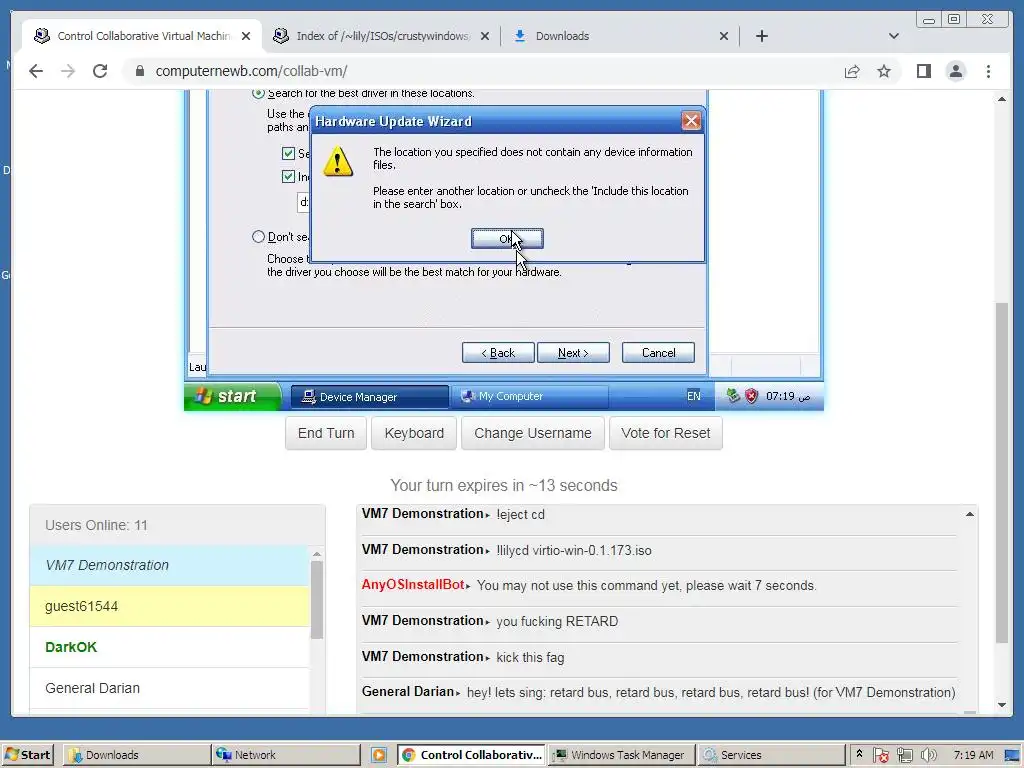The height and width of the screenshot is (768, 1024).
Task: Click user list scrollbar thumb
Action: pos(317,599)
